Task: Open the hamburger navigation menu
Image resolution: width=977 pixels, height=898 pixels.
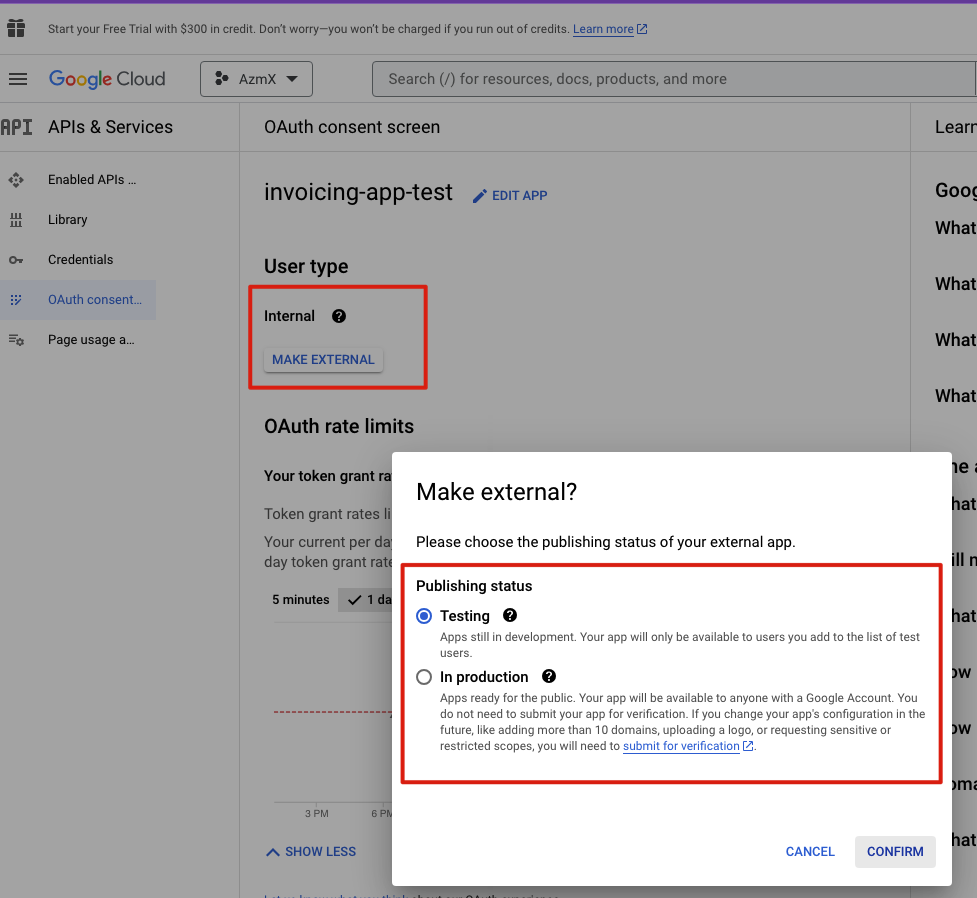Action: tap(17, 79)
